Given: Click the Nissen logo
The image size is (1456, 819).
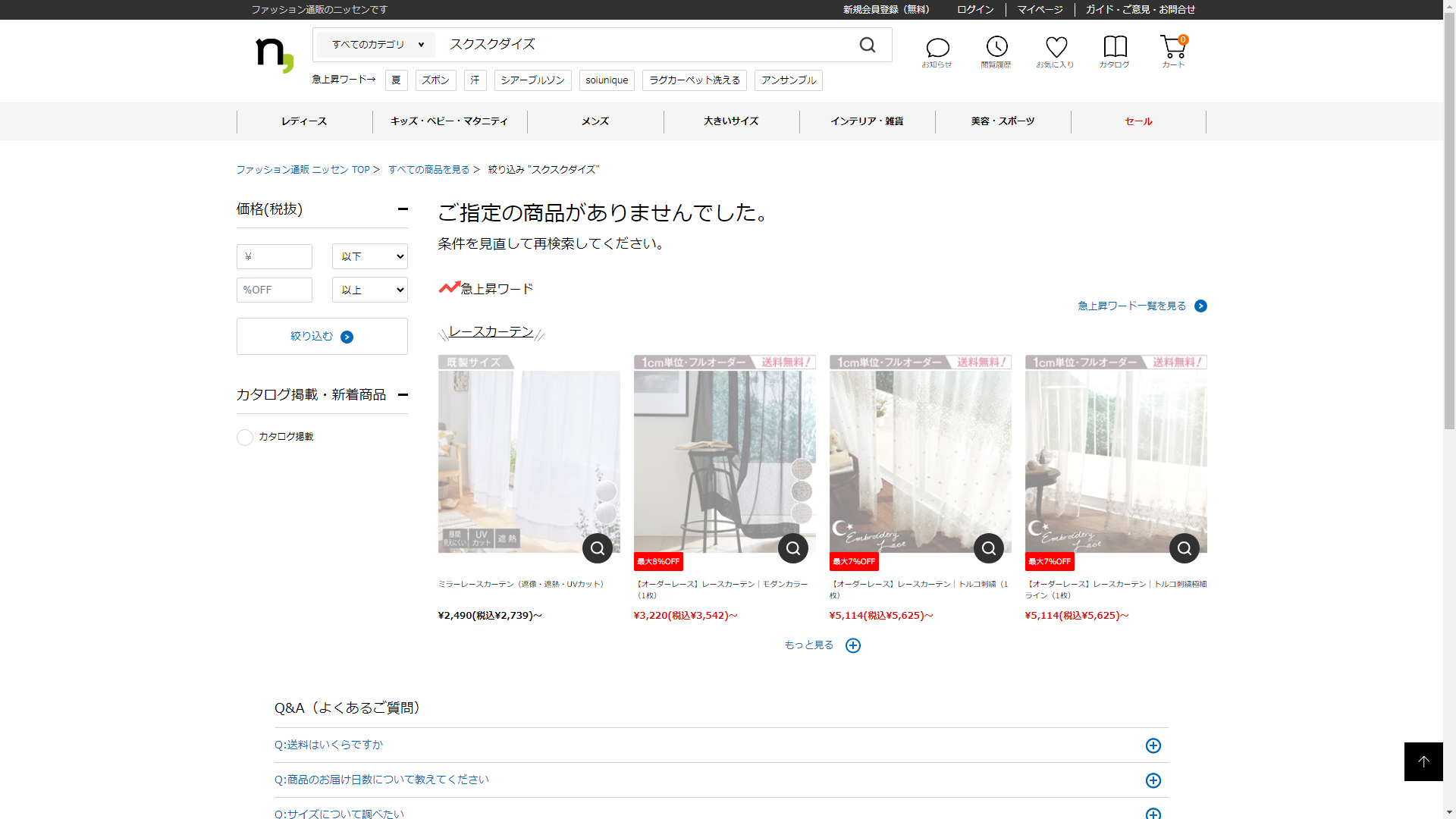Looking at the screenshot, I should click(274, 55).
